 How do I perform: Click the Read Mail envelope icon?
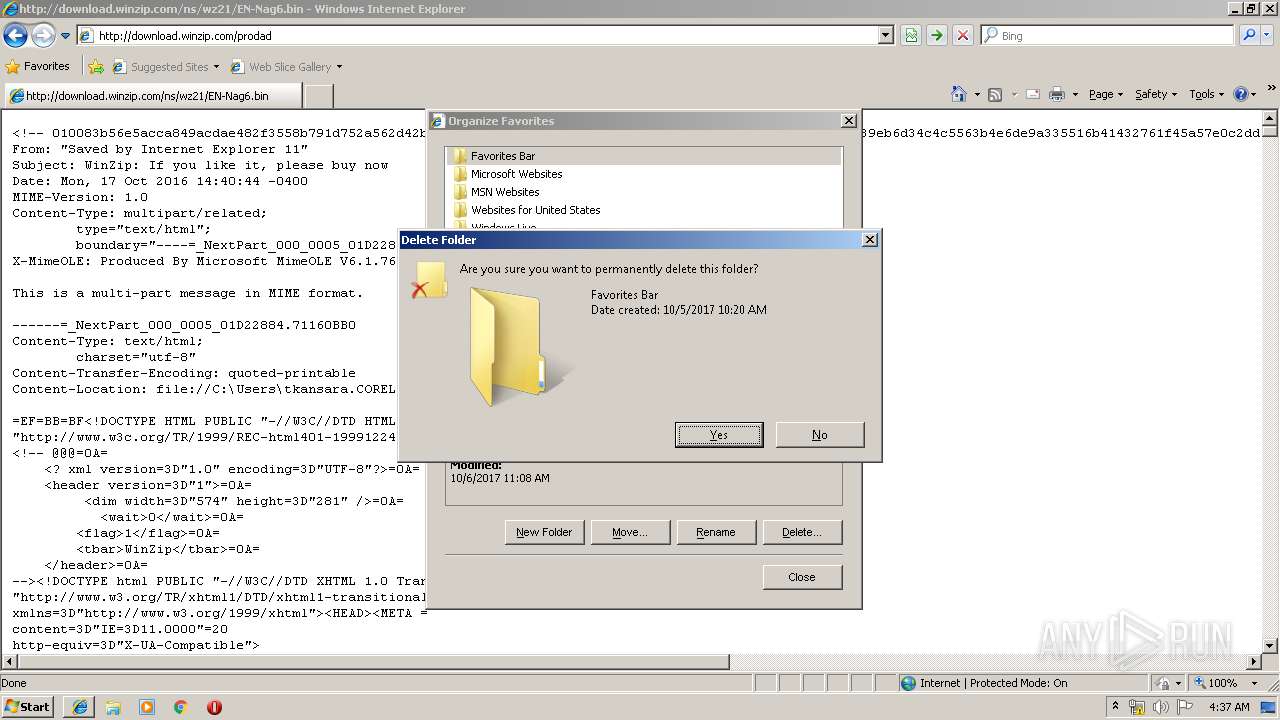coord(1032,94)
